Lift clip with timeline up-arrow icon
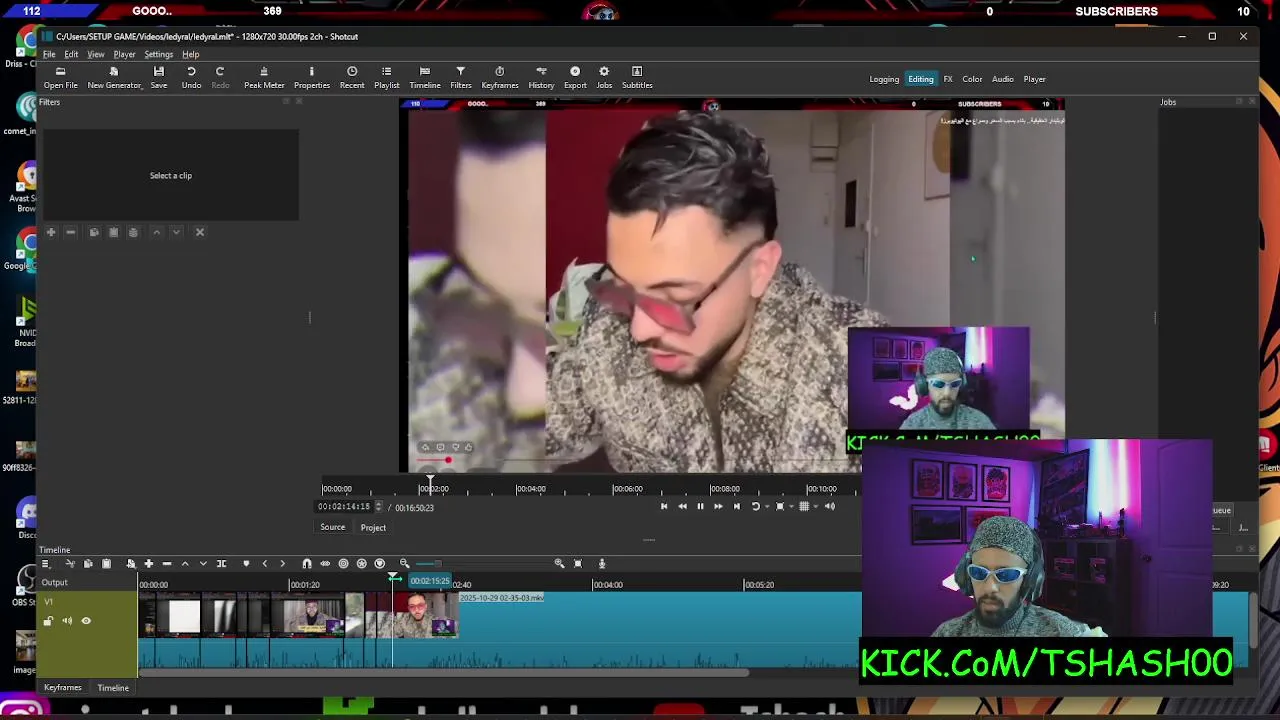 185,564
